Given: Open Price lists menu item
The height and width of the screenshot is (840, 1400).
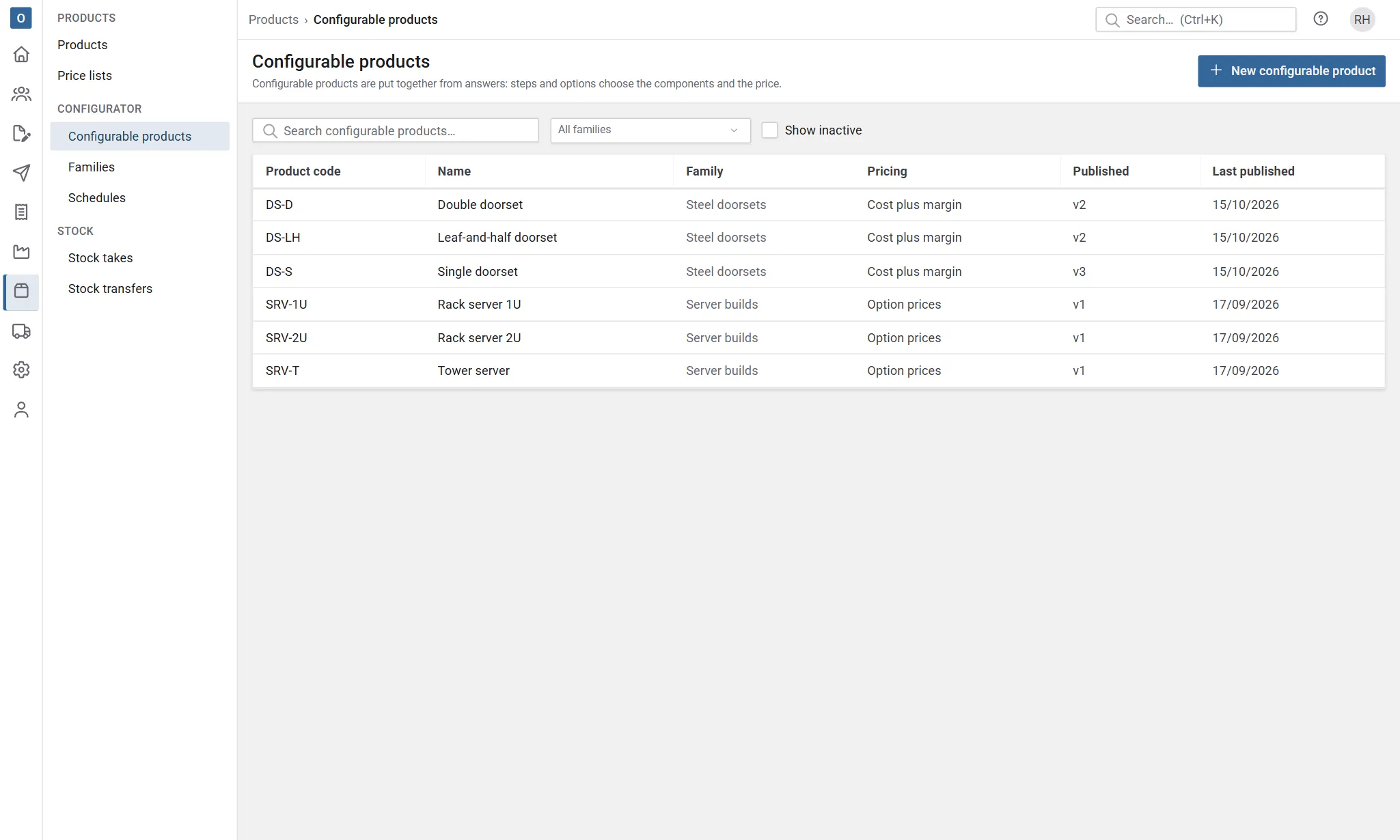Looking at the screenshot, I should pyautogui.click(x=85, y=76).
